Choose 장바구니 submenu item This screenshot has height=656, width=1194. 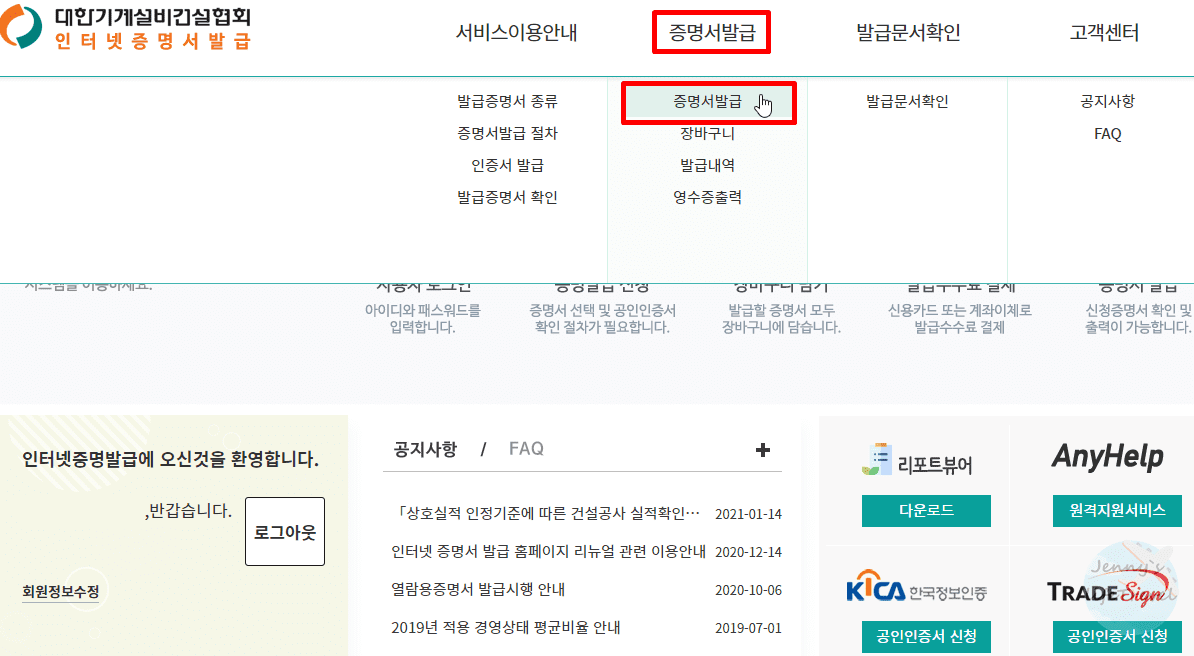(x=707, y=133)
